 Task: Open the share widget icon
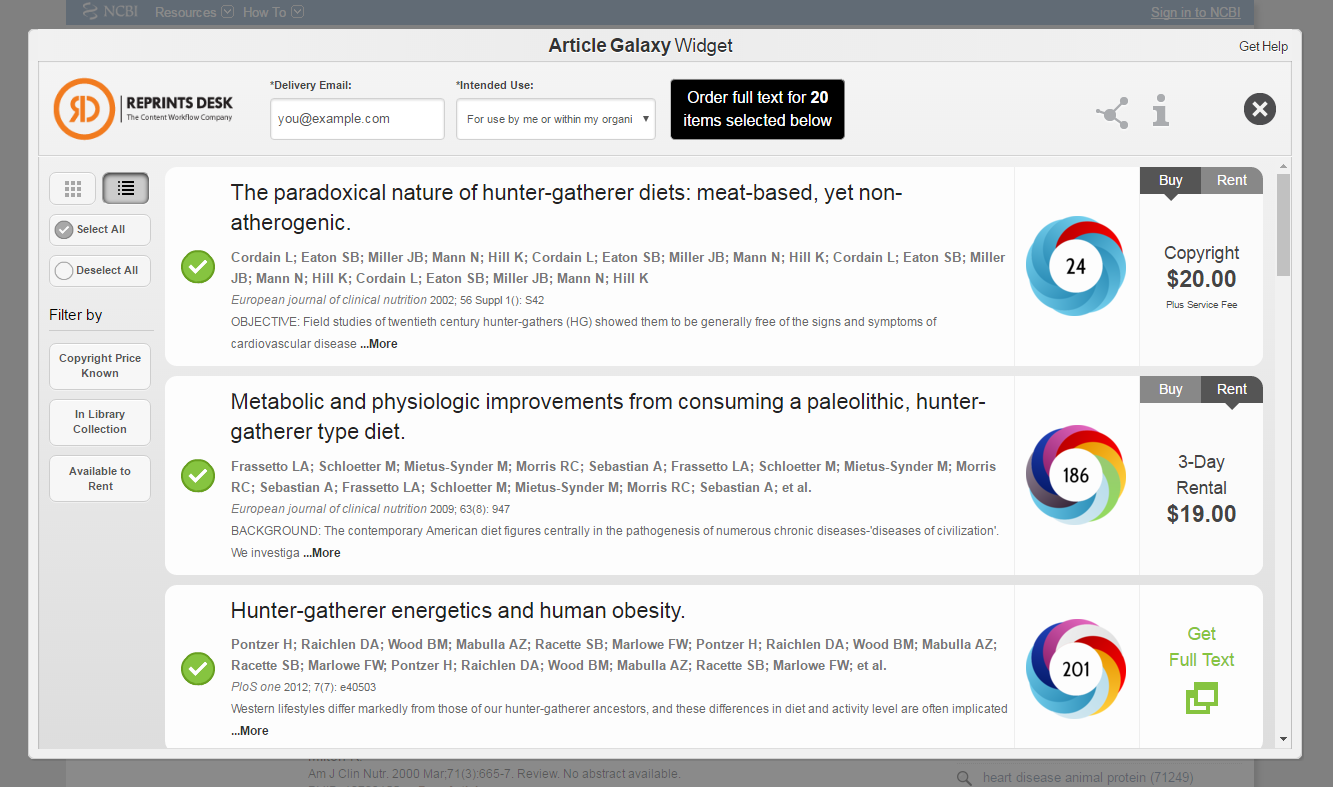click(1112, 112)
